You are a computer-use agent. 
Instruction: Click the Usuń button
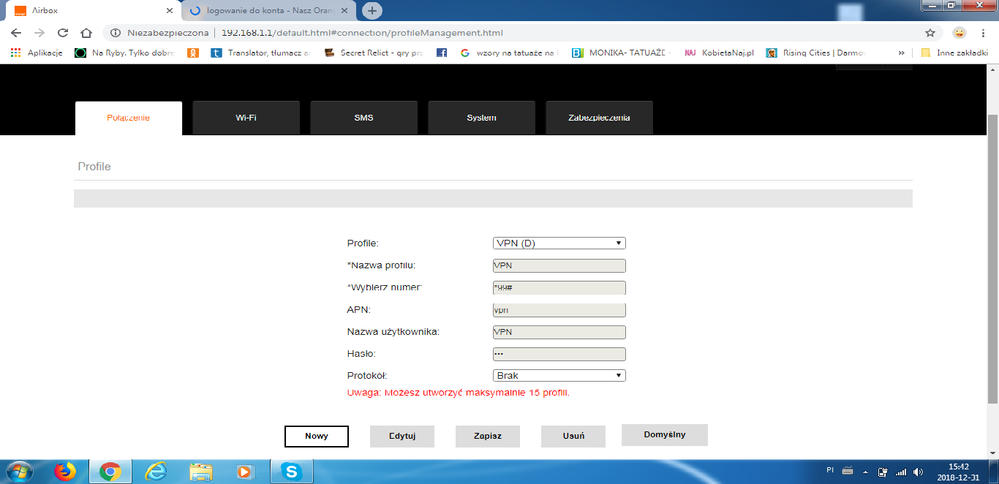573,436
